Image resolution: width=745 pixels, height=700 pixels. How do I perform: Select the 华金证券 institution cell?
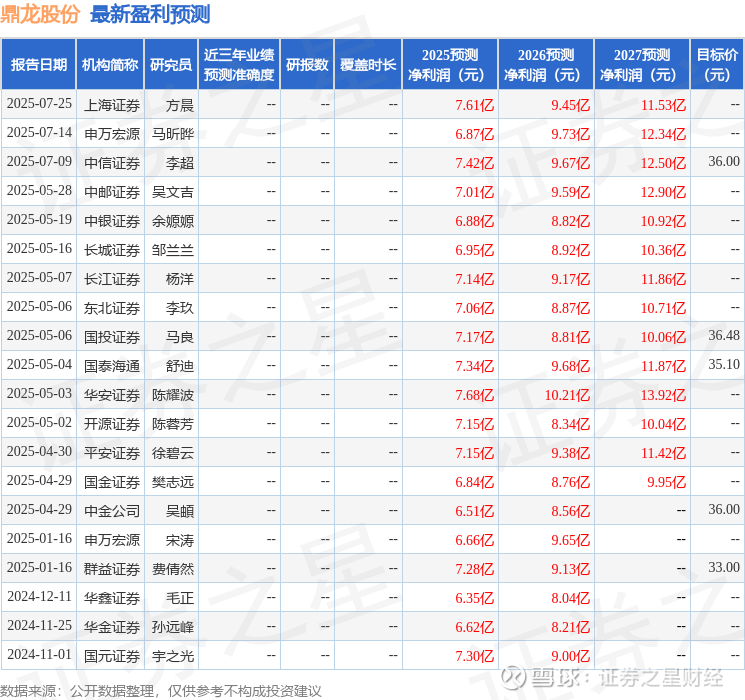pyautogui.click(x=112, y=627)
